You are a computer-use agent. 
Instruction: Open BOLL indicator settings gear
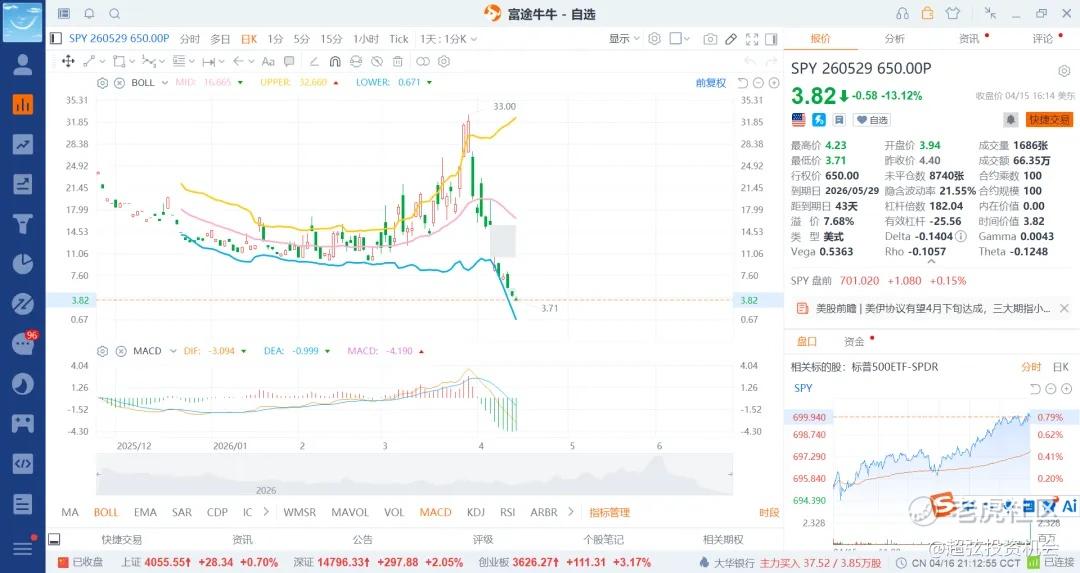click(x=103, y=83)
